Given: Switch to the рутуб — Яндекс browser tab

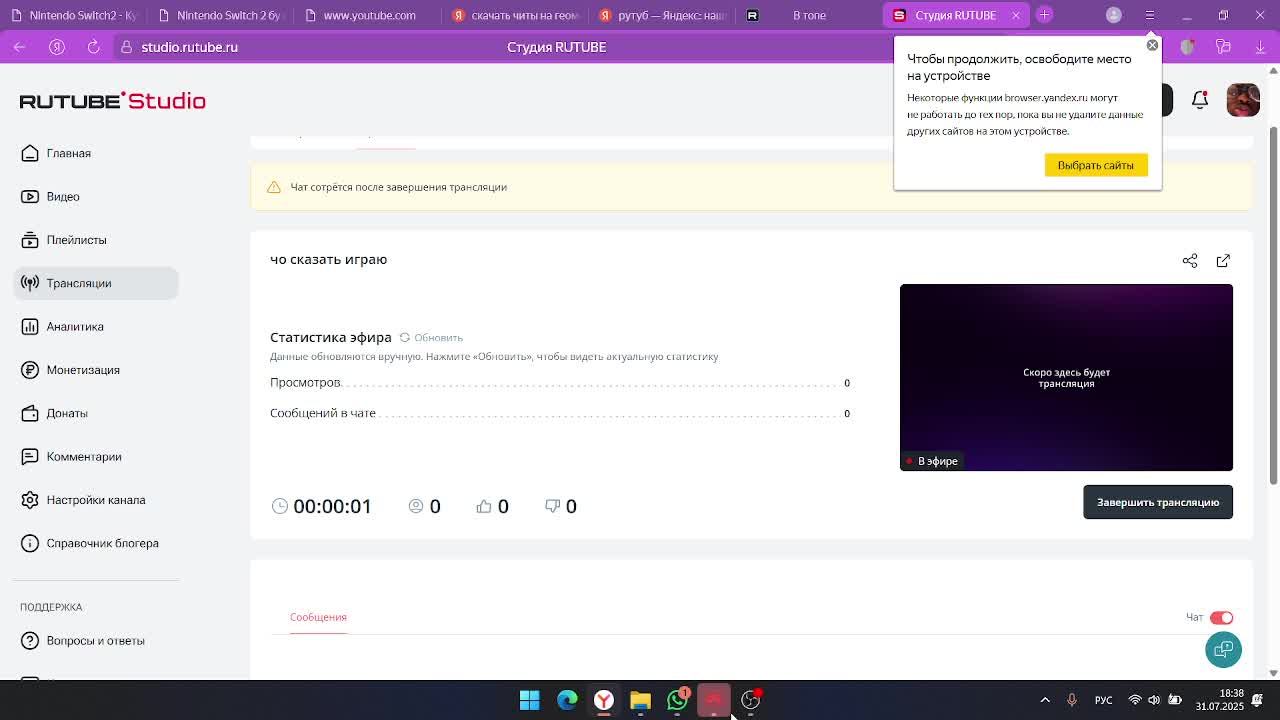Looking at the screenshot, I should [x=663, y=15].
